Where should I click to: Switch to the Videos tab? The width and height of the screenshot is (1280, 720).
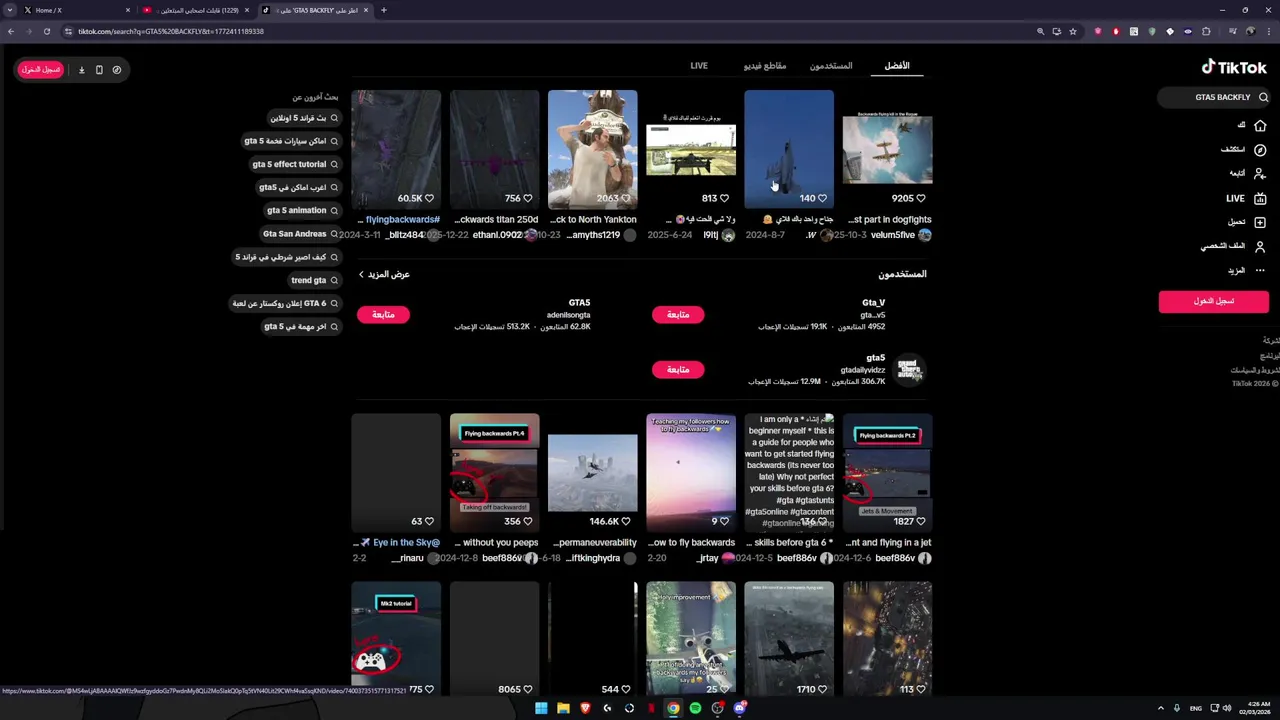click(765, 66)
